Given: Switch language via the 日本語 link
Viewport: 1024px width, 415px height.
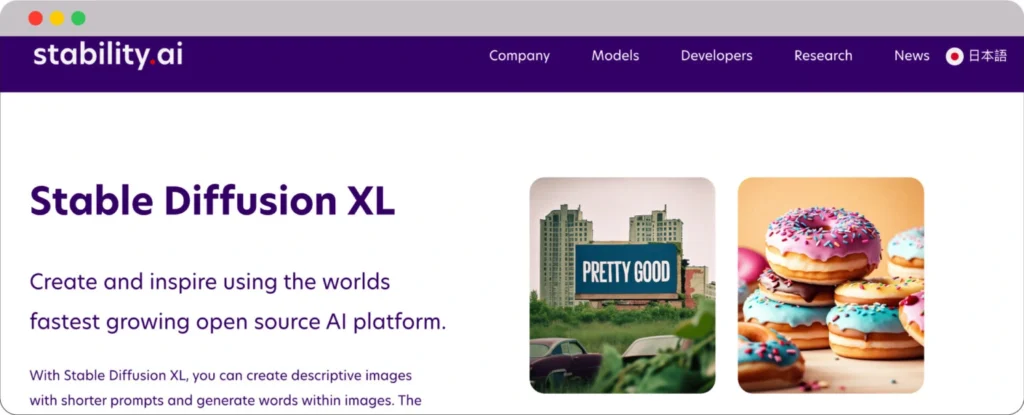Looking at the screenshot, I should point(987,56).
